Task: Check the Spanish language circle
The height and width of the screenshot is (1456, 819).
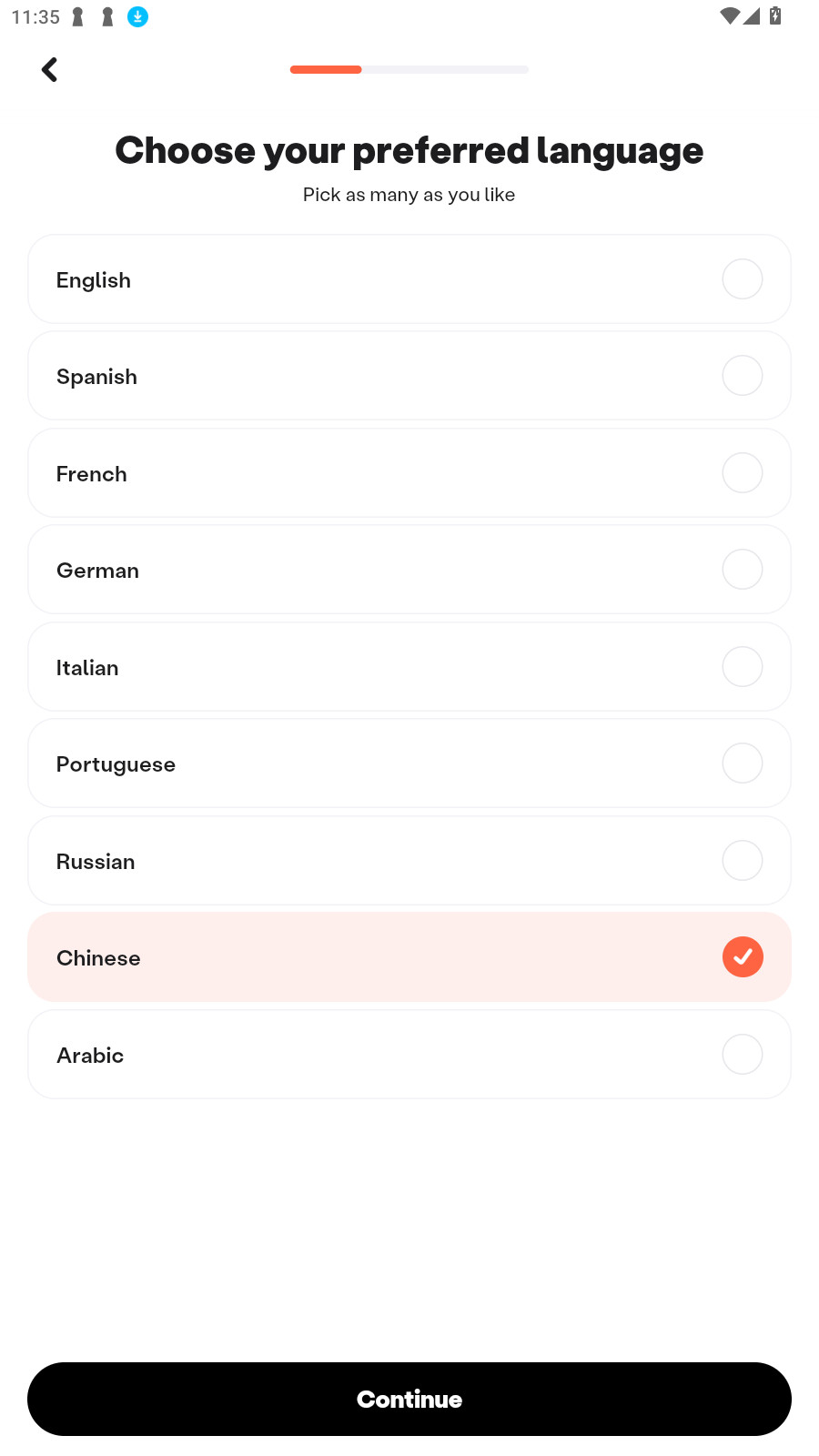Action: tap(743, 376)
